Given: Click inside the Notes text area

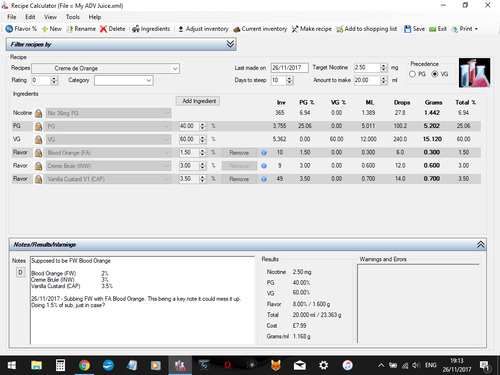Looking at the screenshot, I should pyautogui.click(x=142, y=300).
